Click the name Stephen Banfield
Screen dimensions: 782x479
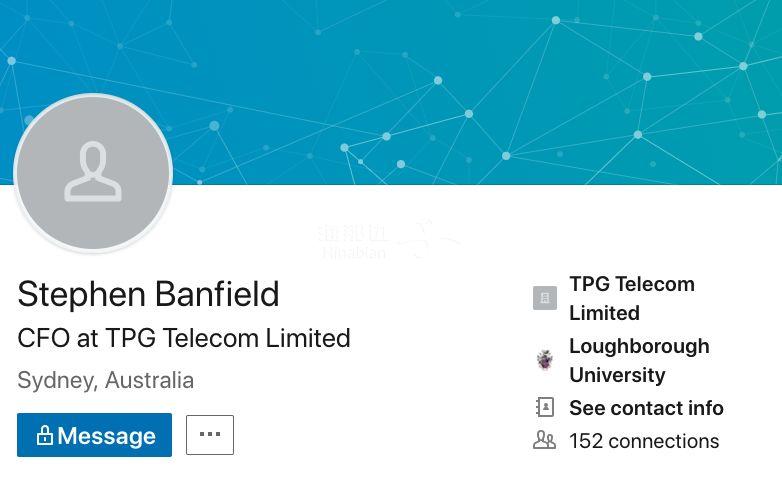click(x=148, y=294)
